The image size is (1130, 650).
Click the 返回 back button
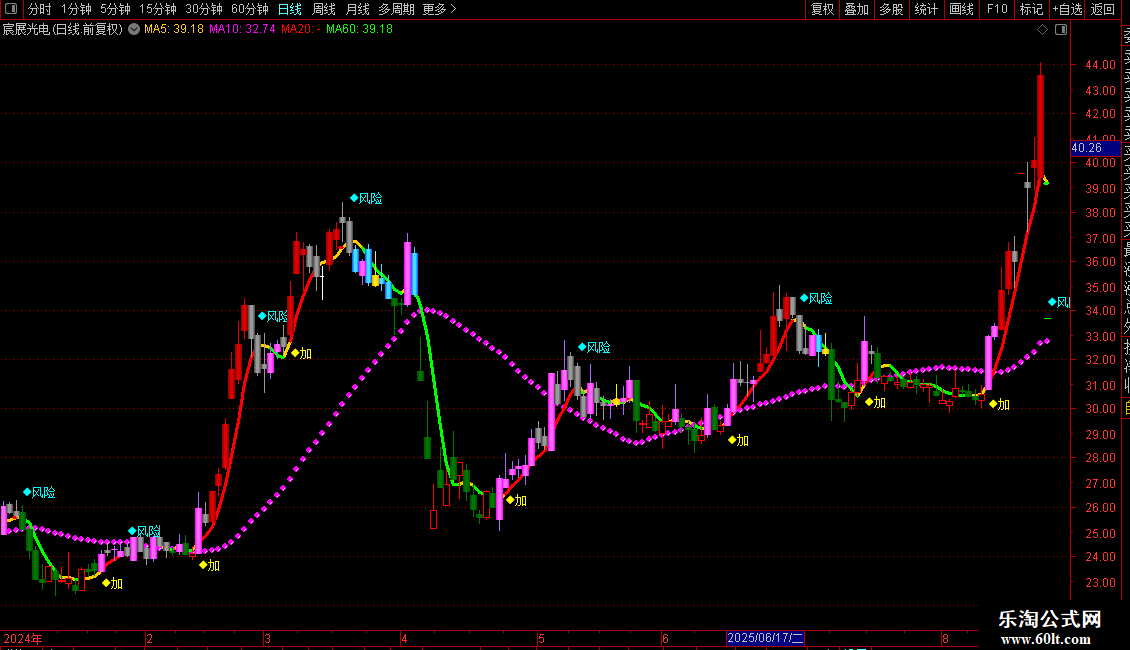(x=1103, y=9)
